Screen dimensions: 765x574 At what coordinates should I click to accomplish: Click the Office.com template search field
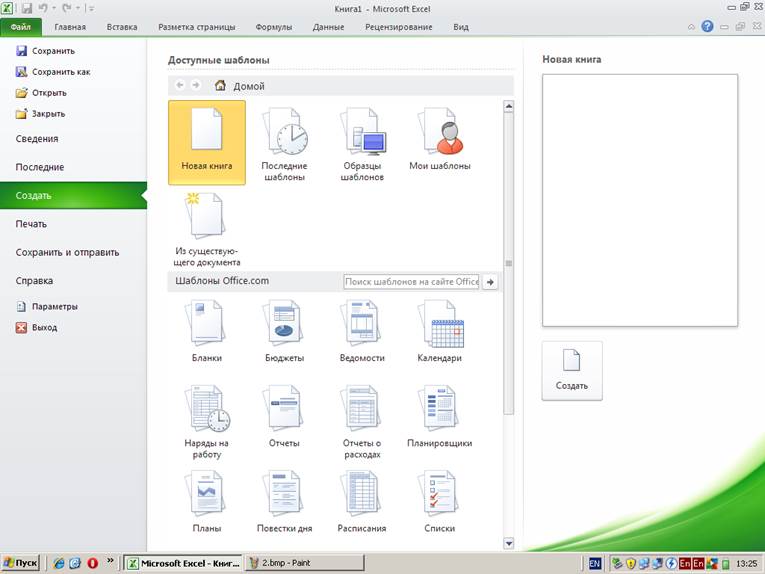coord(411,282)
